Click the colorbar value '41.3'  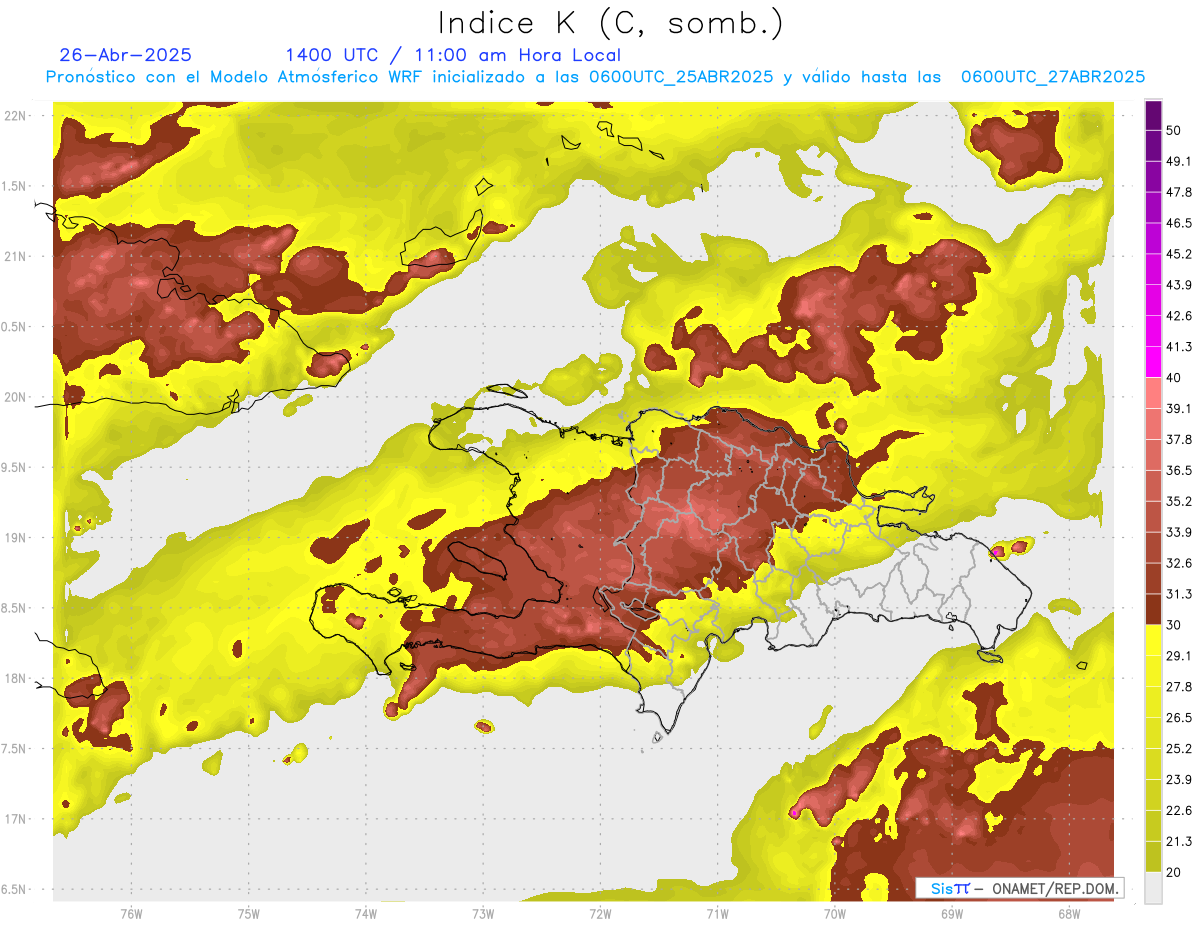pos(1179,347)
